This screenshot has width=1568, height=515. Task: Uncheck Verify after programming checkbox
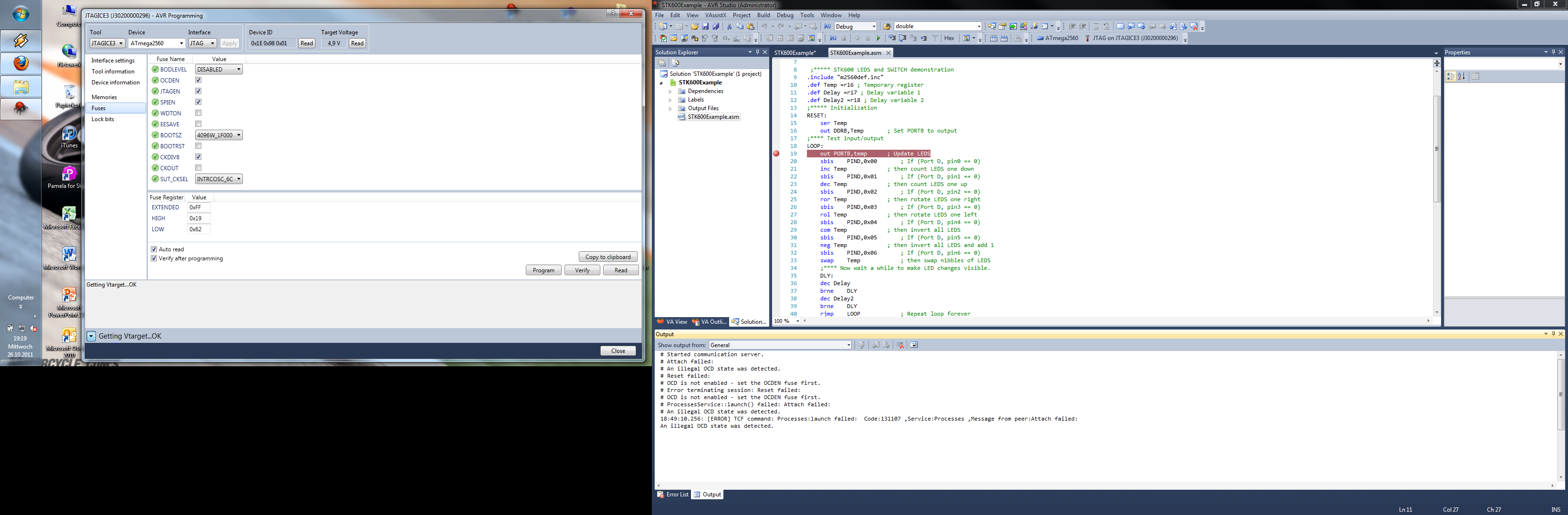(154, 258)
